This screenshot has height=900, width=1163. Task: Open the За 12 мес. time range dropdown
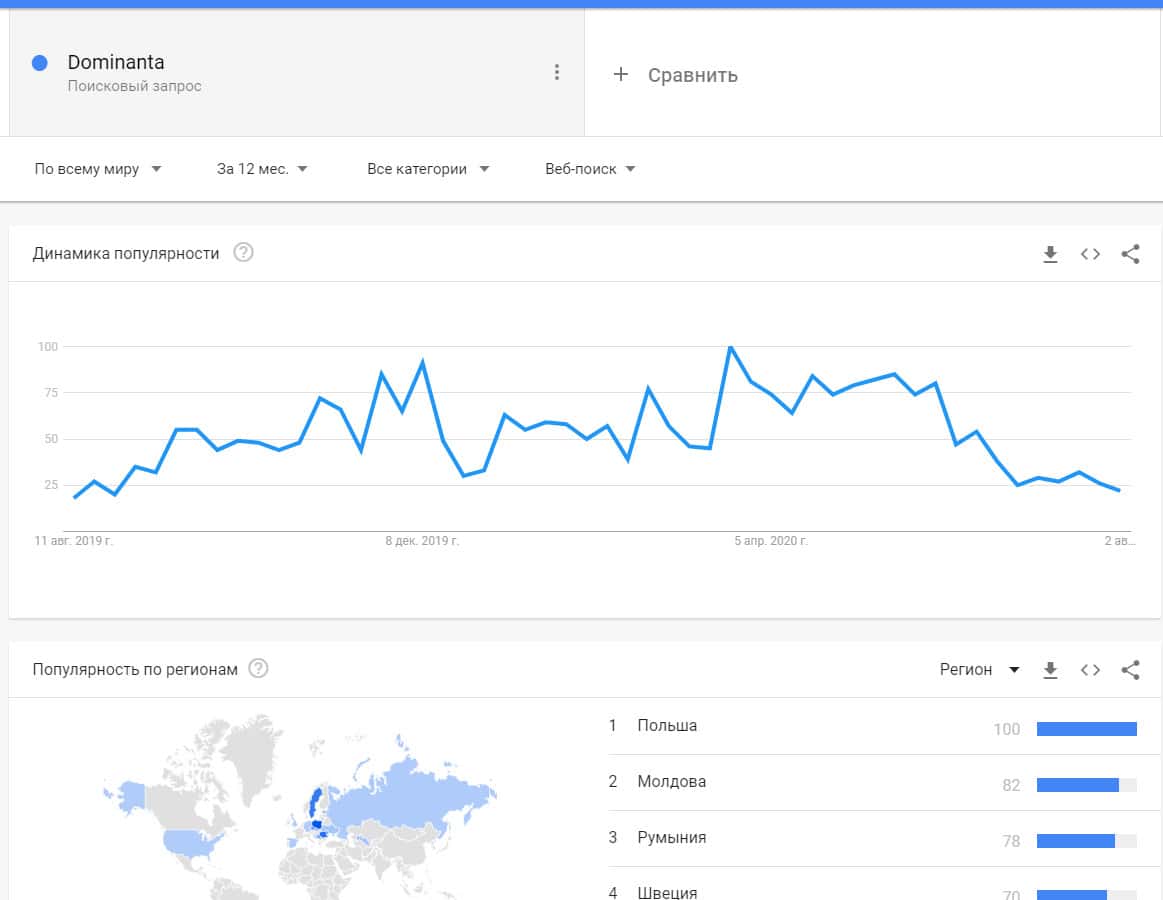tap(262, 169)
